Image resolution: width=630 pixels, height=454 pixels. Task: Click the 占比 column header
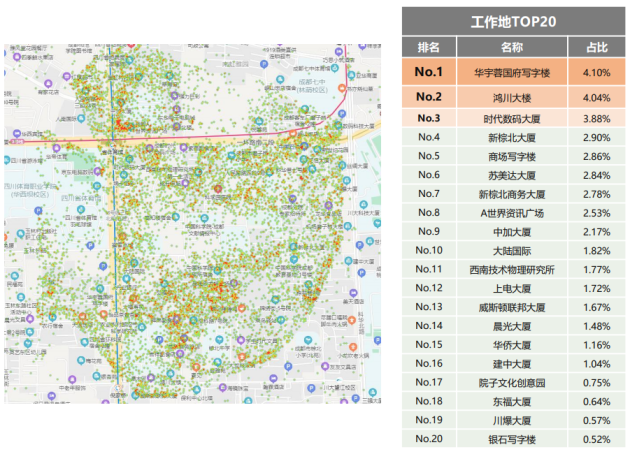[597, 47]
